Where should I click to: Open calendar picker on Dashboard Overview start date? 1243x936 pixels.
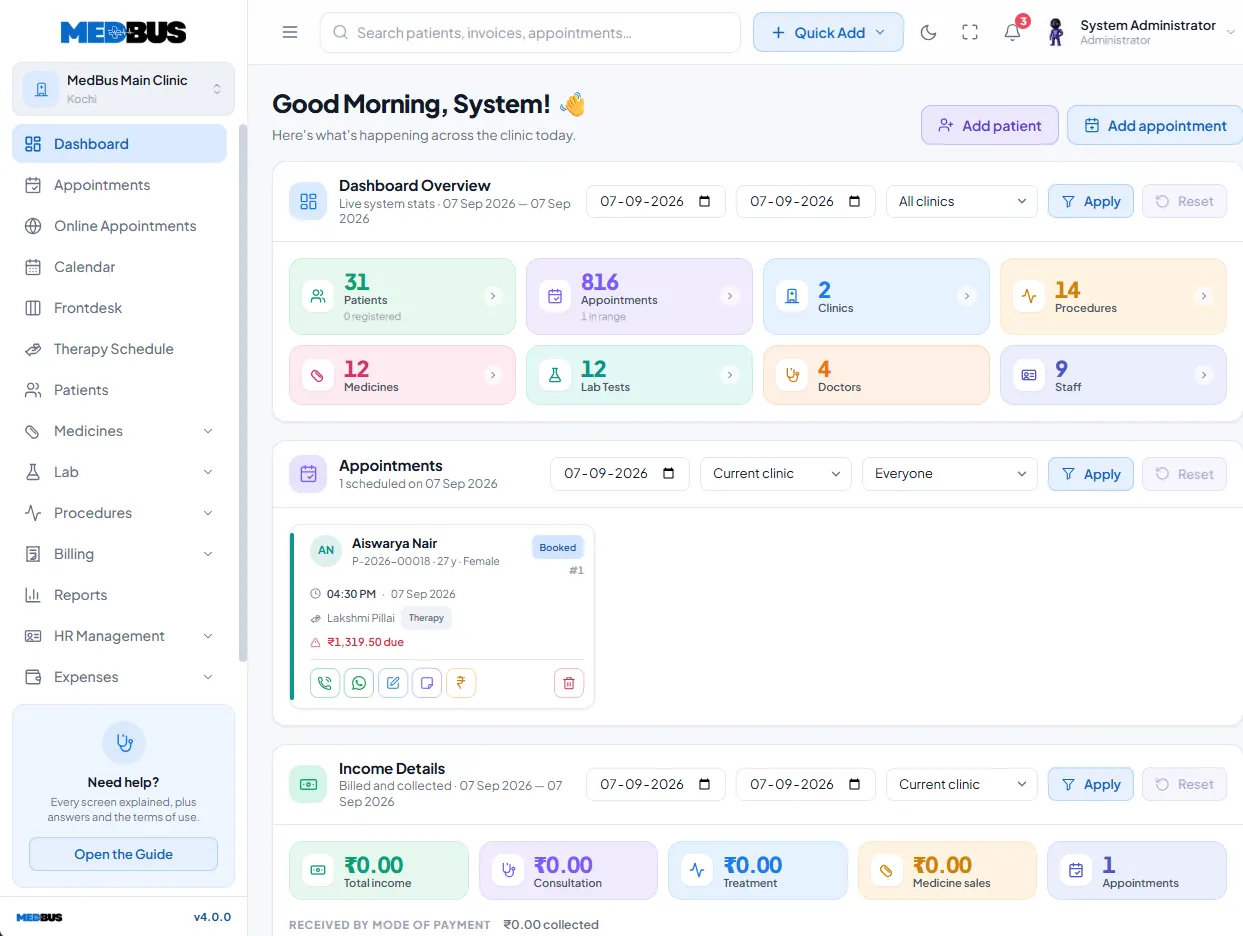[x=705, y=201]
